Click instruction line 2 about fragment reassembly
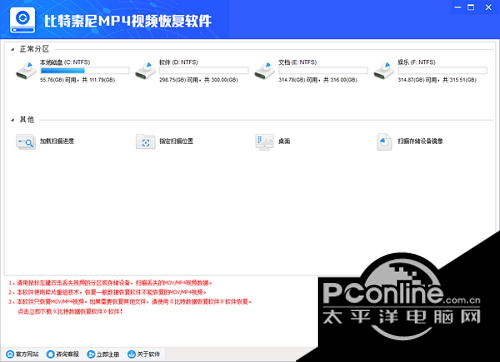Screen dimensions: 500x362 click(x=107, y=292)
